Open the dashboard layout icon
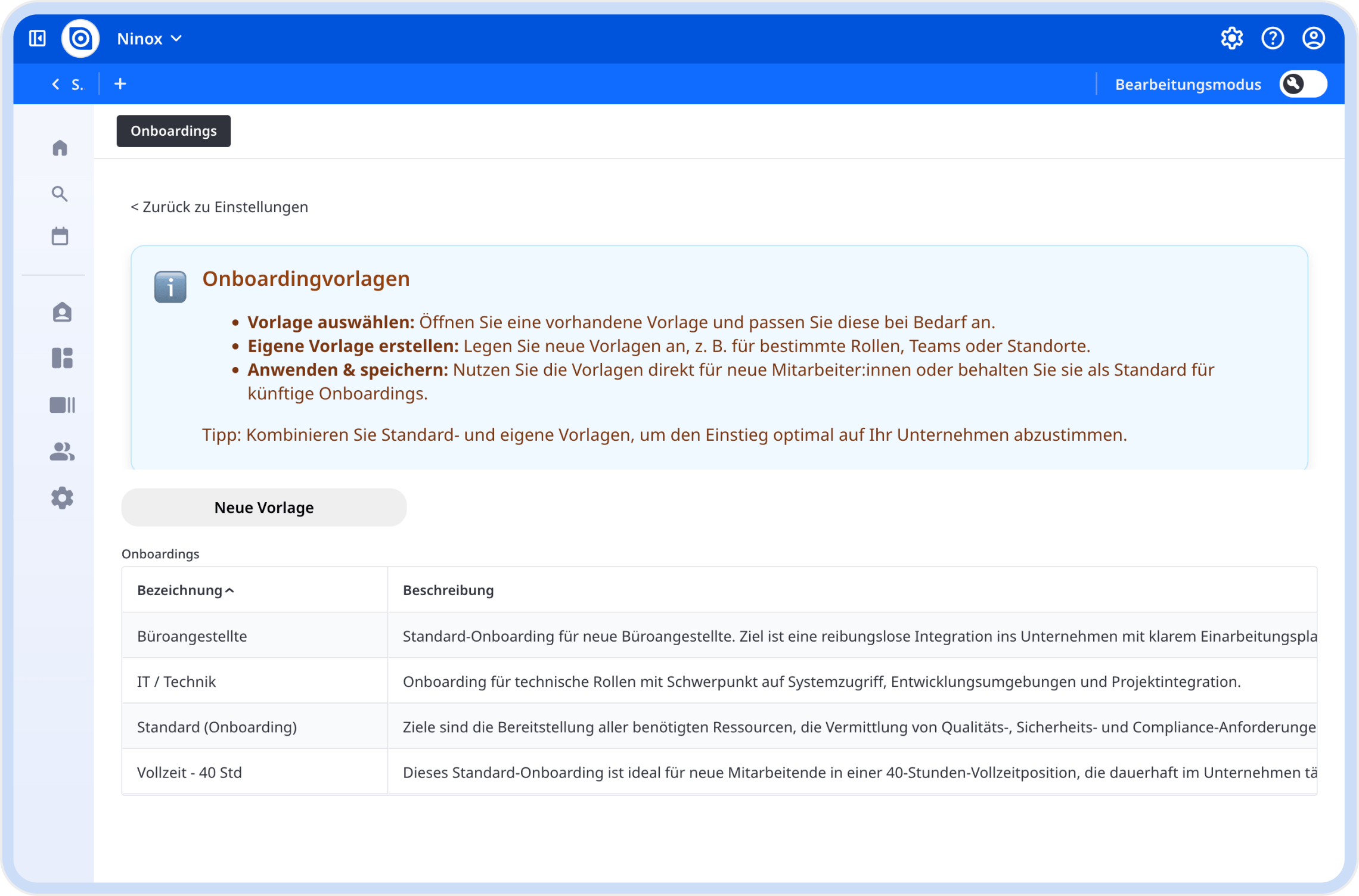Viewport: 1359px width, 896px height. pyautogui.click(x=62, y=358)
